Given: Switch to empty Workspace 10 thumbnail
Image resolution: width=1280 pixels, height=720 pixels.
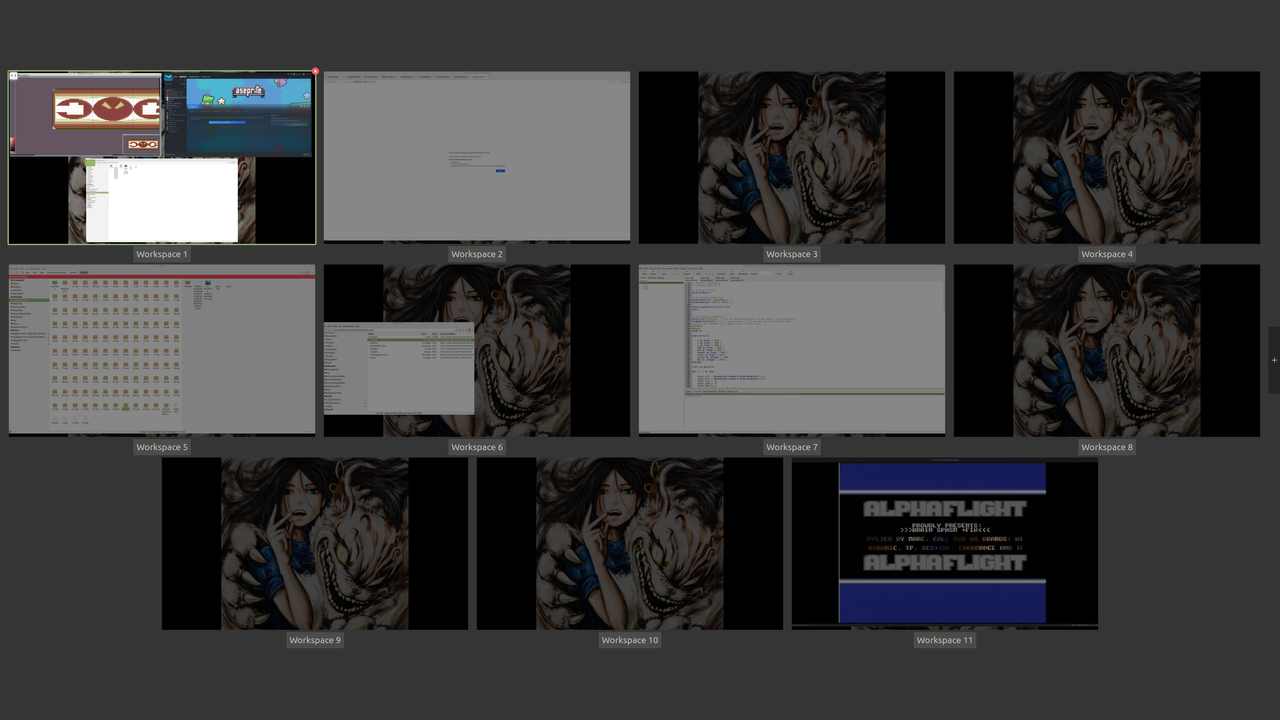Looking at the screenshot, I should click(x=630, y=543).
